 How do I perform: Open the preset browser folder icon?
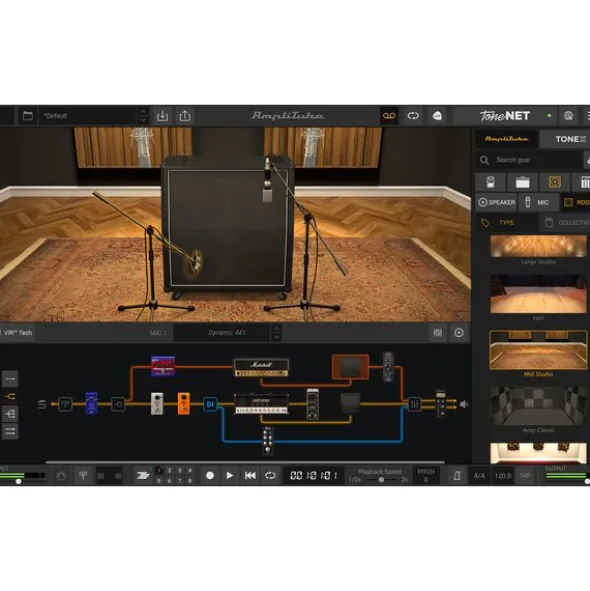pos(28,116)
